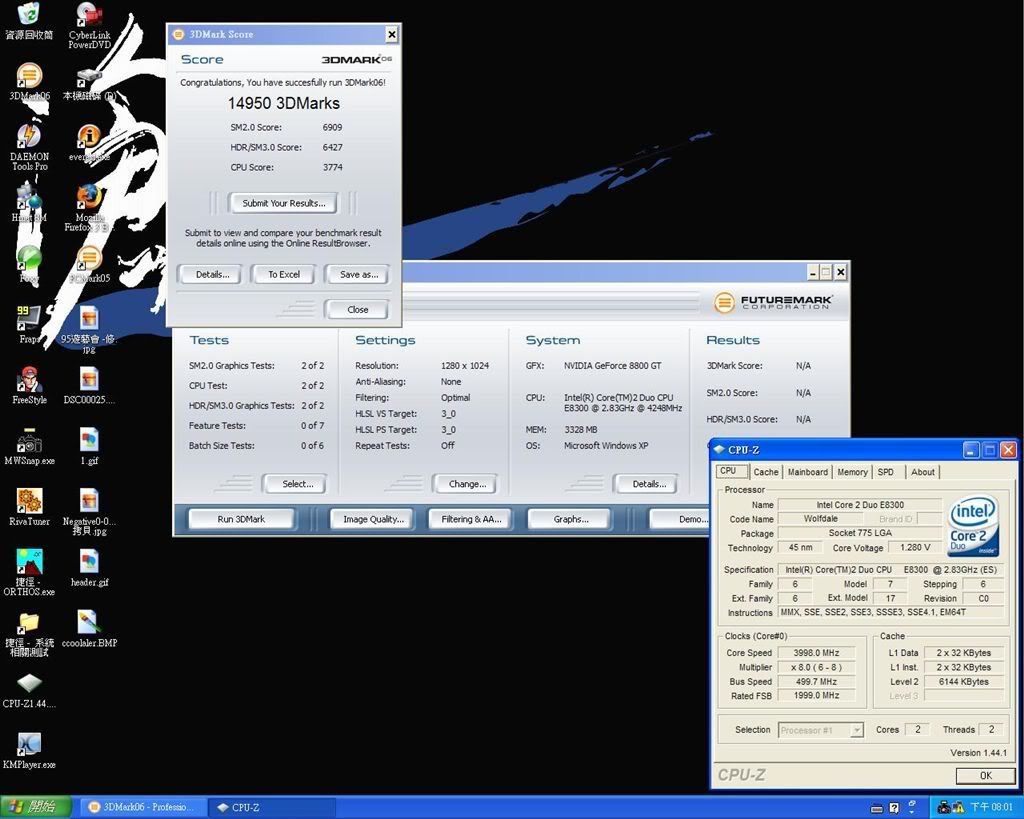Switch to Memory tab in CPU-Z
The image size is (1024, 819).
[852, 472]
